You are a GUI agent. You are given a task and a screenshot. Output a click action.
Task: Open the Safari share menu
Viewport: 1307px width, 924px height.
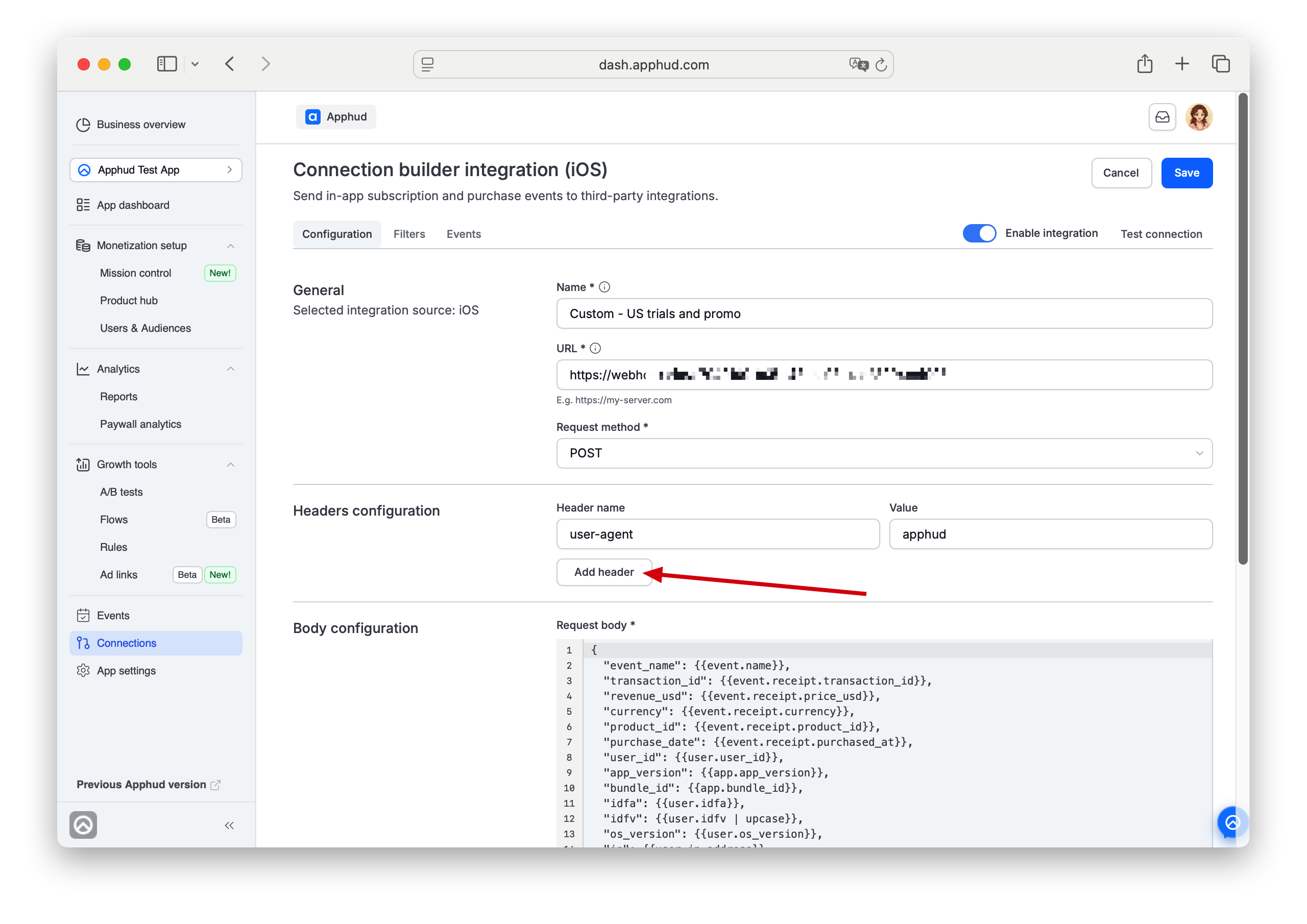(x=1145, y=63)
